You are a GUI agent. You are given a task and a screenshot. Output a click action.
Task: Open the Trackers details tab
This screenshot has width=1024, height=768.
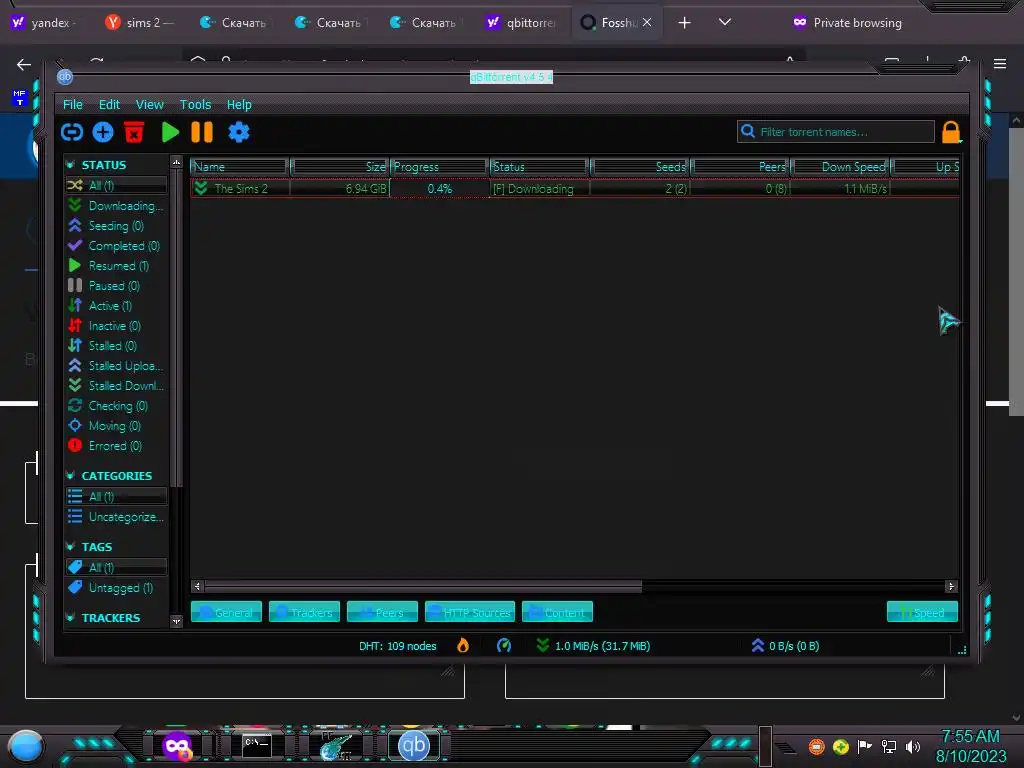(304, 612)
